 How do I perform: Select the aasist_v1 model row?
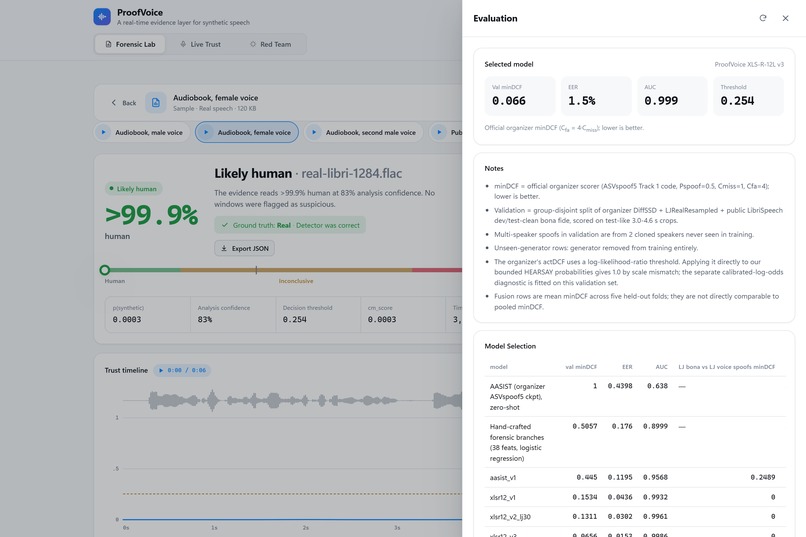pyautogui.click(x=635, y=477)
